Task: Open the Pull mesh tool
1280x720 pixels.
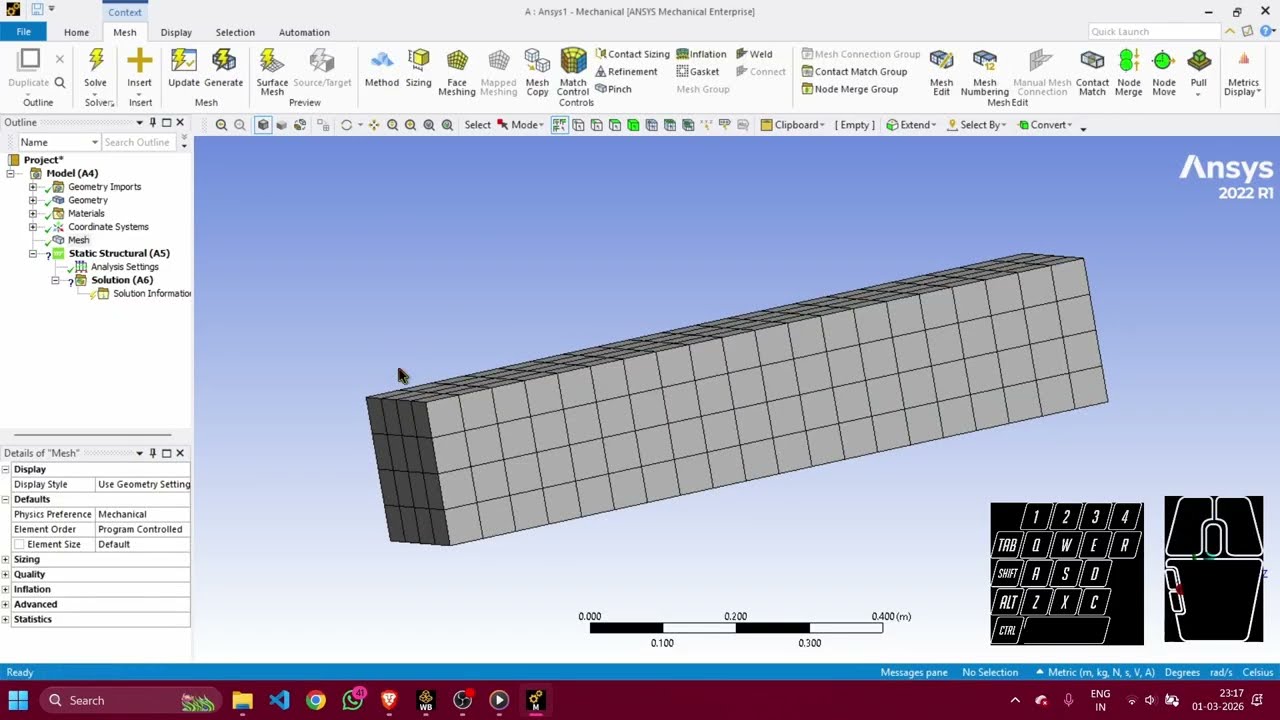Action: [x=1198, y=72]
